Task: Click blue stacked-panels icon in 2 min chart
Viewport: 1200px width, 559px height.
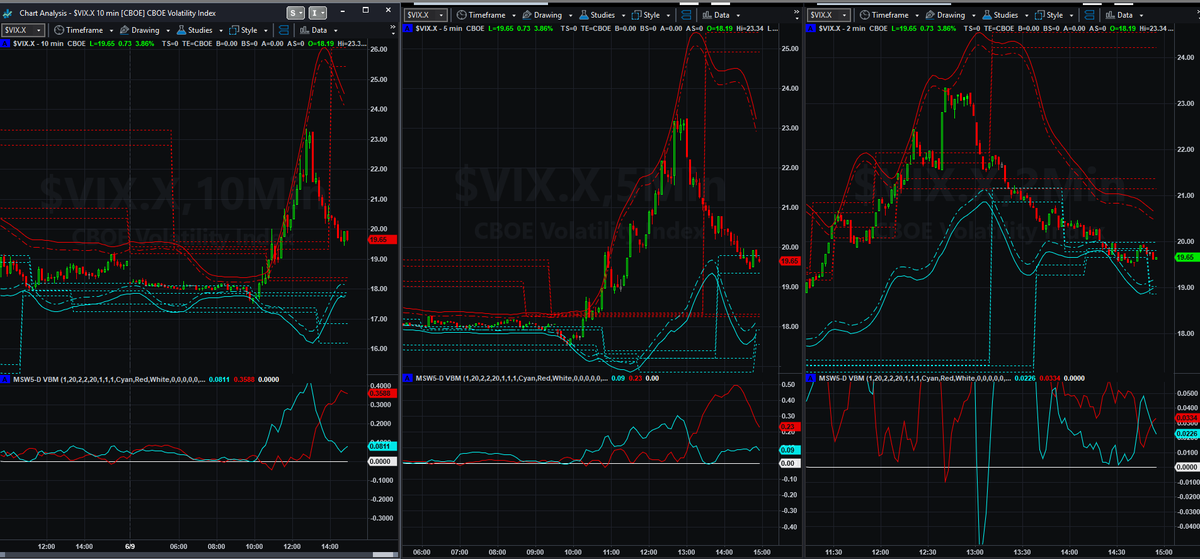Action: [1089, 15]
